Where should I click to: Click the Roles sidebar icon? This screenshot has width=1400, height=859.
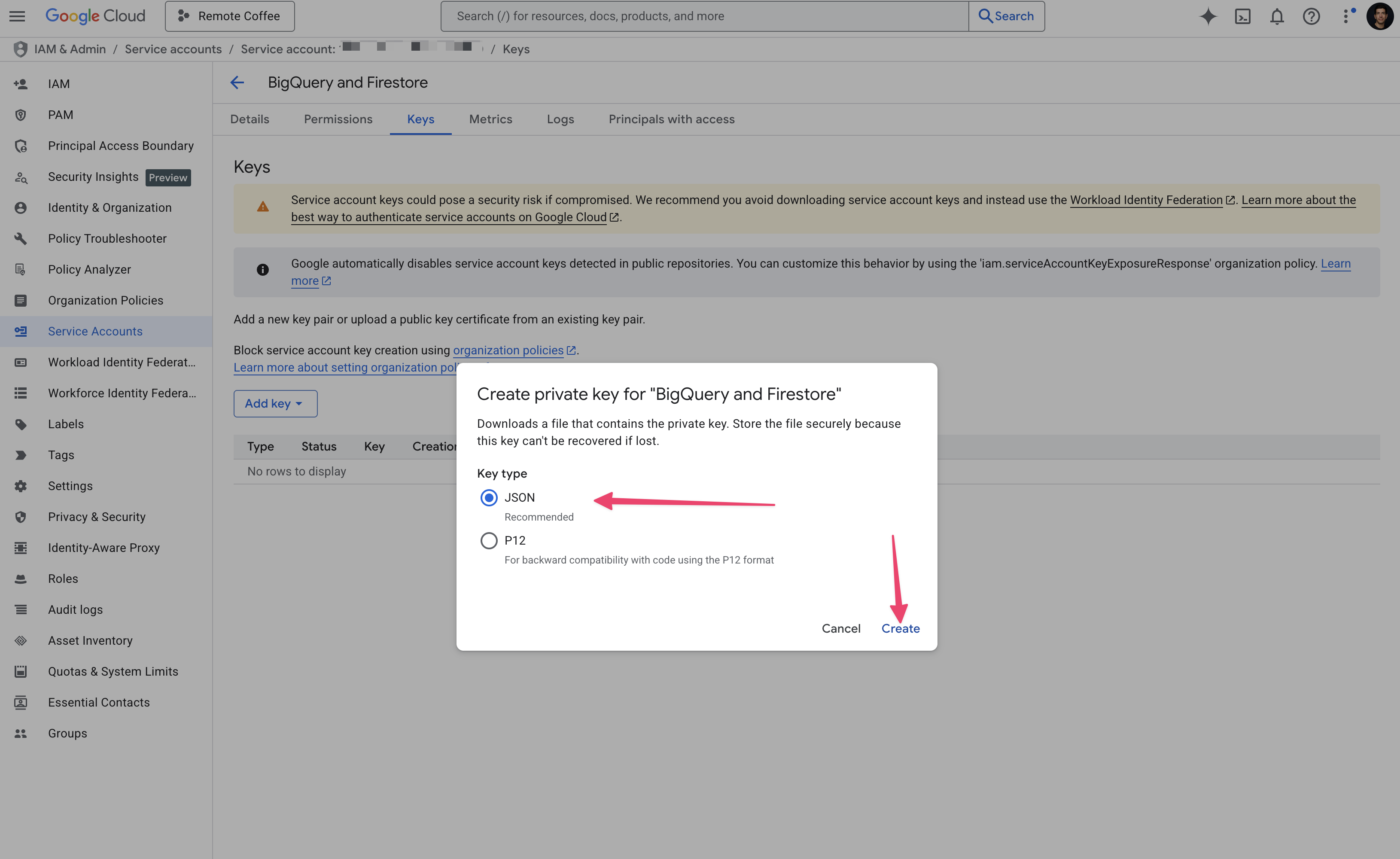(x=21, y=579)
